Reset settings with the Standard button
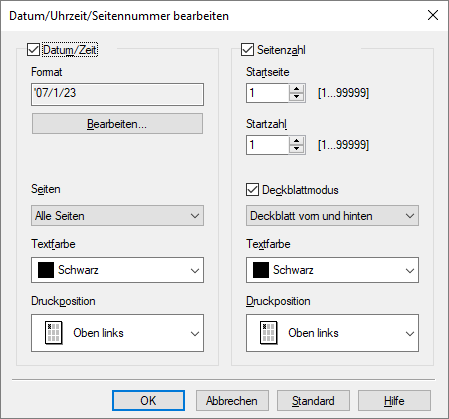Screen dimensions: 449x419 313,401
